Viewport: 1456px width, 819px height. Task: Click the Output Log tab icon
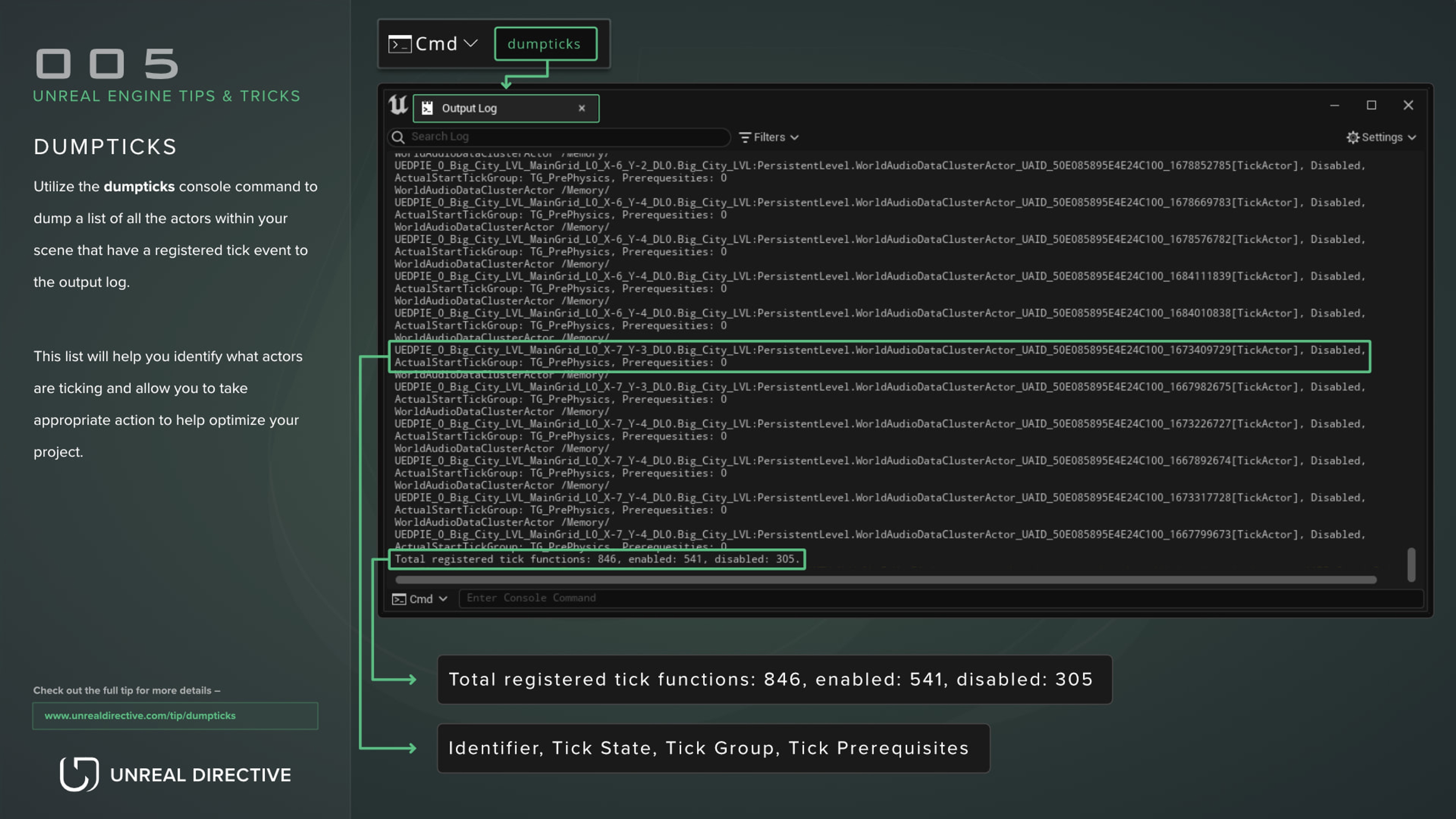click(x=427, y=108)
